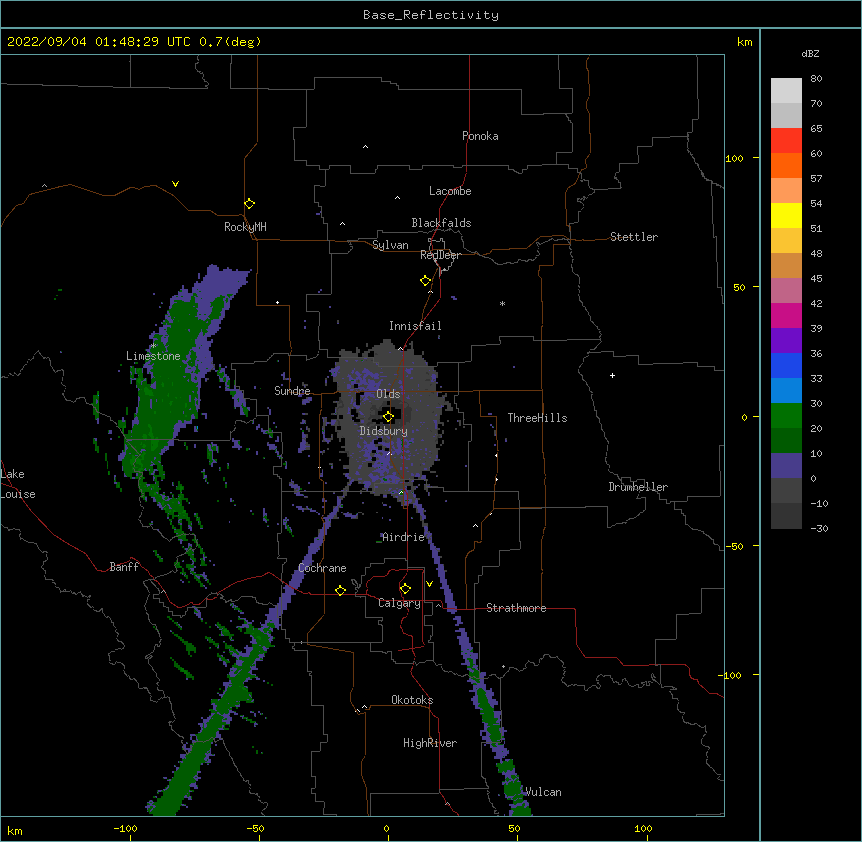This screenshot has height=842, width=862.
Task: Click the Airdrie city label
Action: pos(404,537)
